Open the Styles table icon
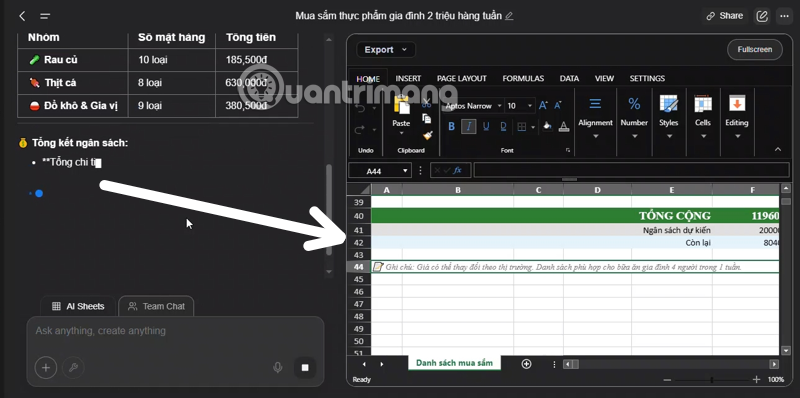This screenshot has height=398, width=800. click(668, 104)
